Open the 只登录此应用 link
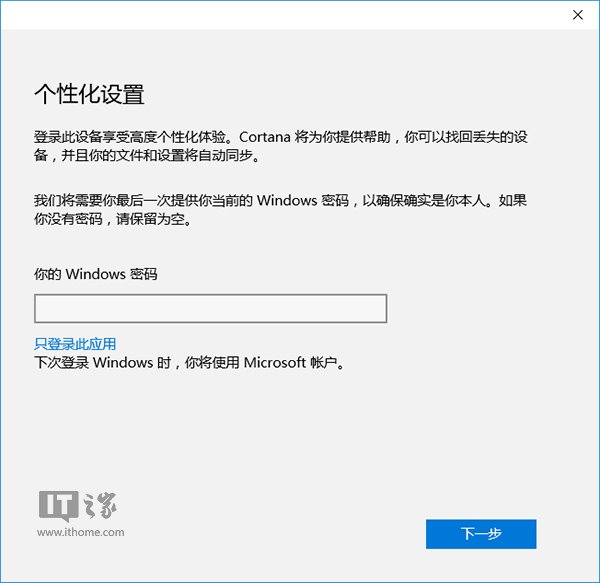Screen dimensions: 600x583 tap(75, 344)
